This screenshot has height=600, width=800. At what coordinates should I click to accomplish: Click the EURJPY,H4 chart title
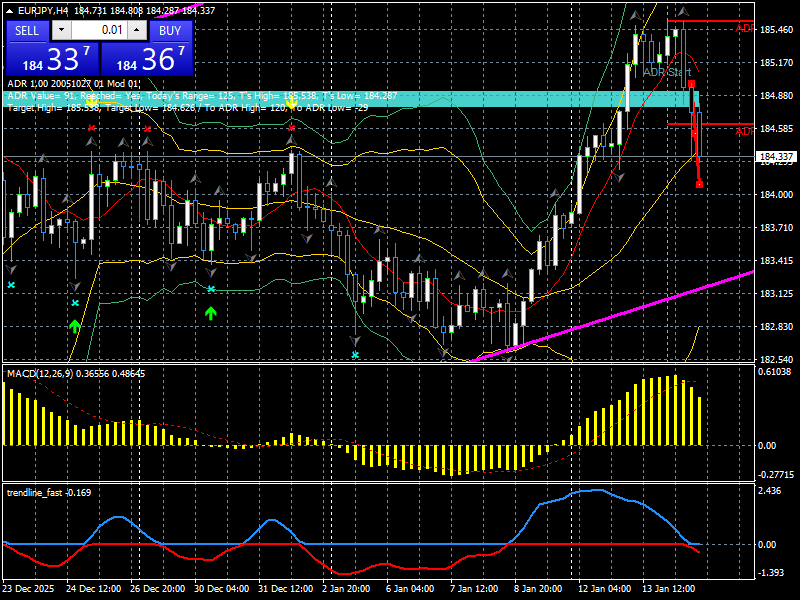[43, 10]
